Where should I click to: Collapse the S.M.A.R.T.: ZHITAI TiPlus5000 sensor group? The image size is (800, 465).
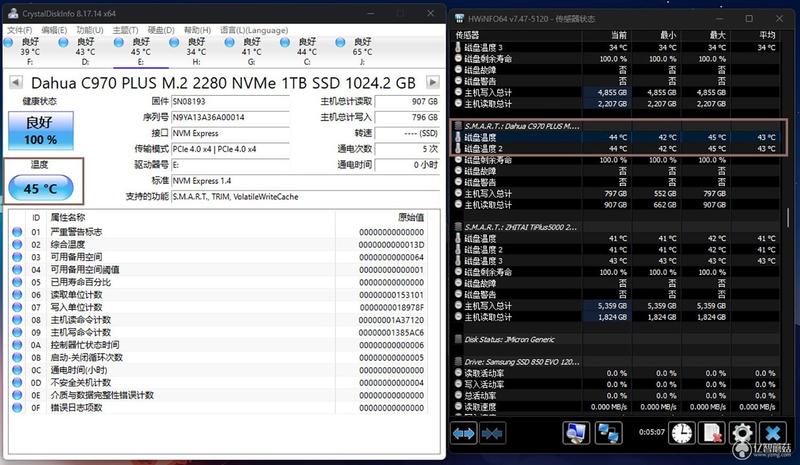(459, 227)
